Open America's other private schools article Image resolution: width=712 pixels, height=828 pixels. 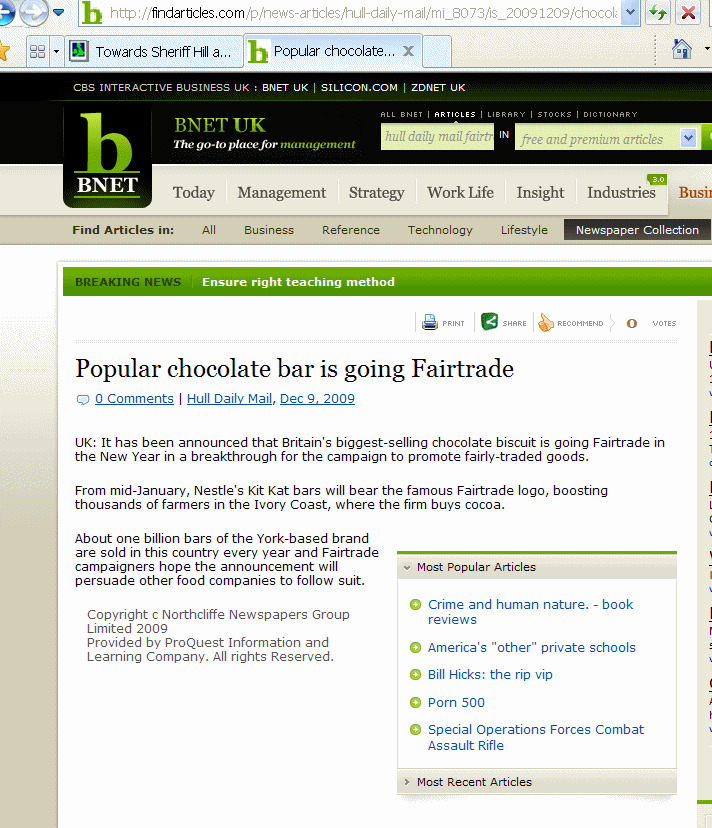(x=531, y=647)
